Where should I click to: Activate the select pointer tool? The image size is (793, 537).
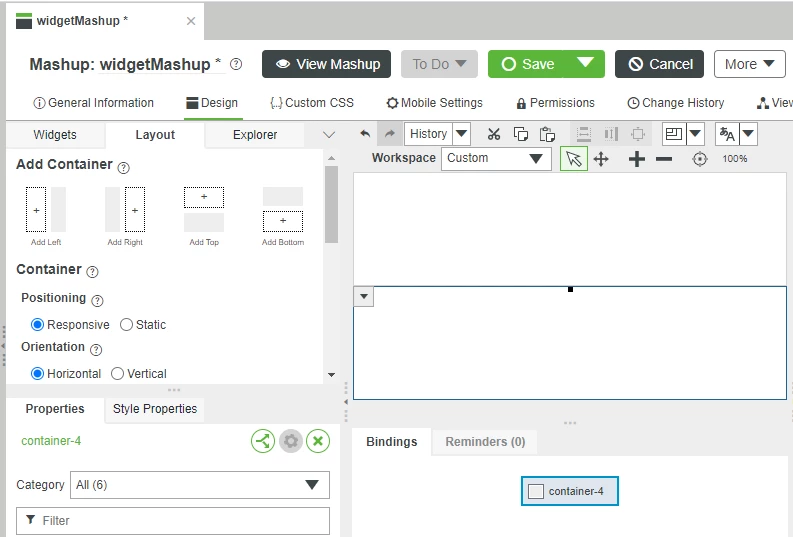coord(574,159)
